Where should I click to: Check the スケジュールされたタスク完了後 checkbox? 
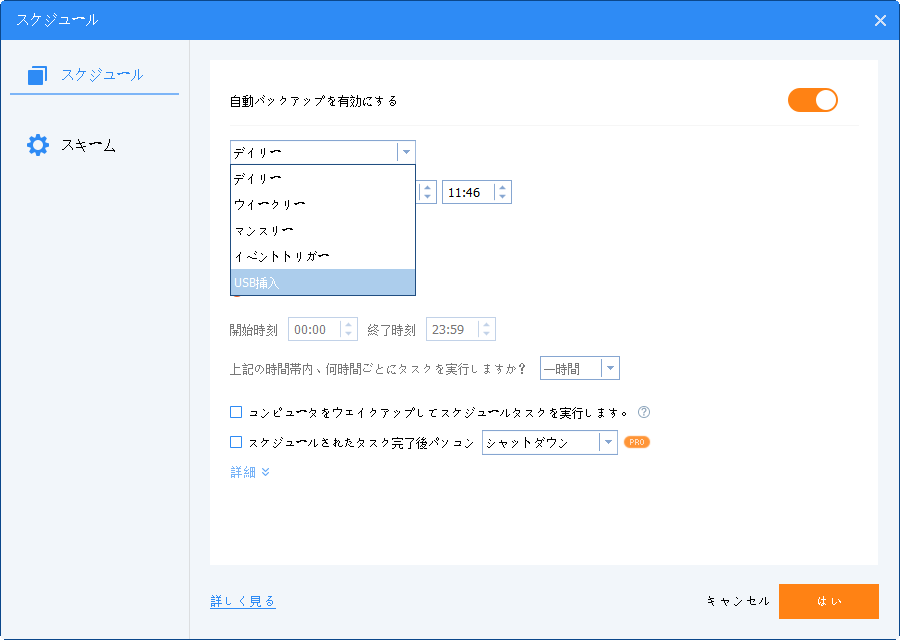pyautogui.click(x=237, y=442)
